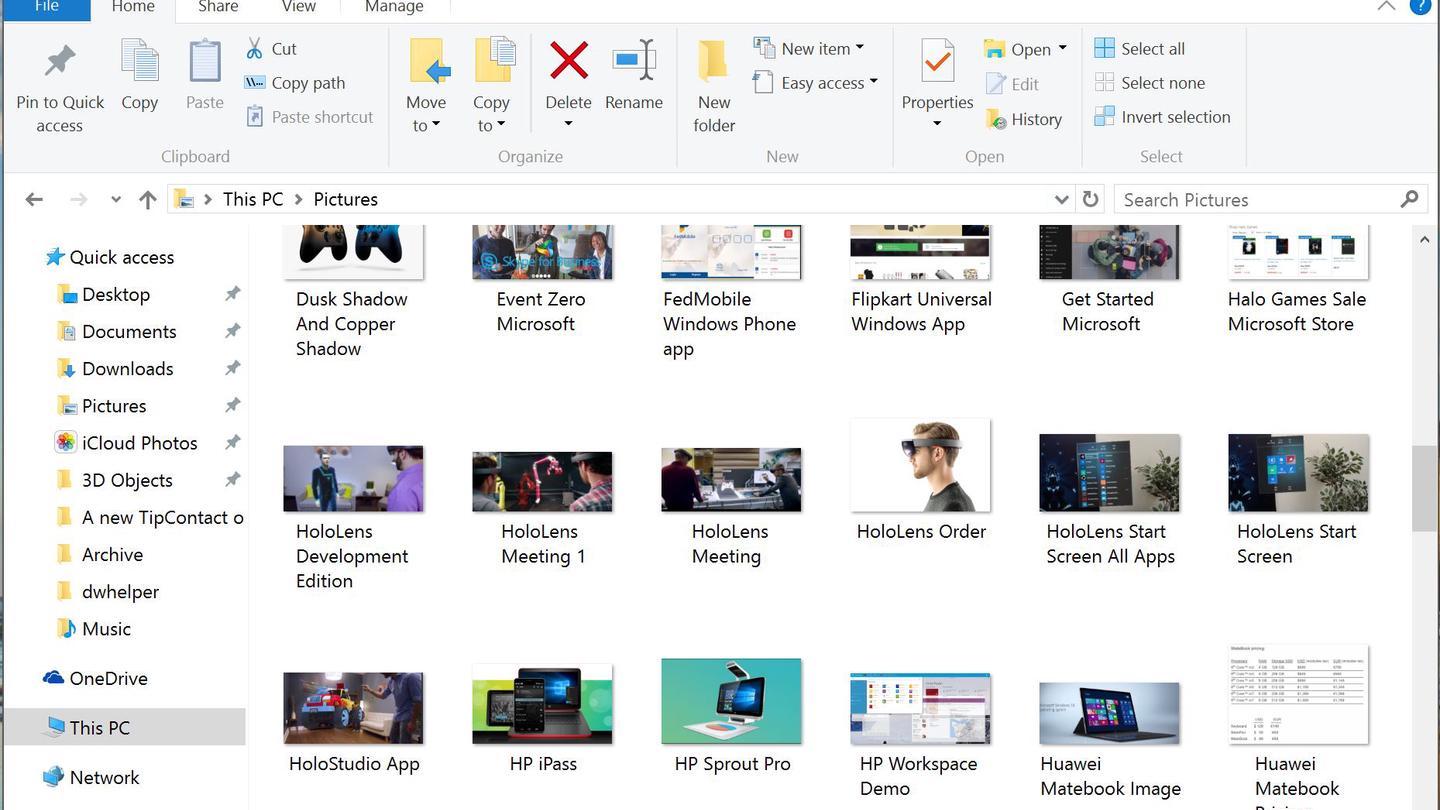Expand the Move to dropdown
Image resolution: width=1440 pixels, height=810 pixels.
pyautogui.click(x=426, y=125)
